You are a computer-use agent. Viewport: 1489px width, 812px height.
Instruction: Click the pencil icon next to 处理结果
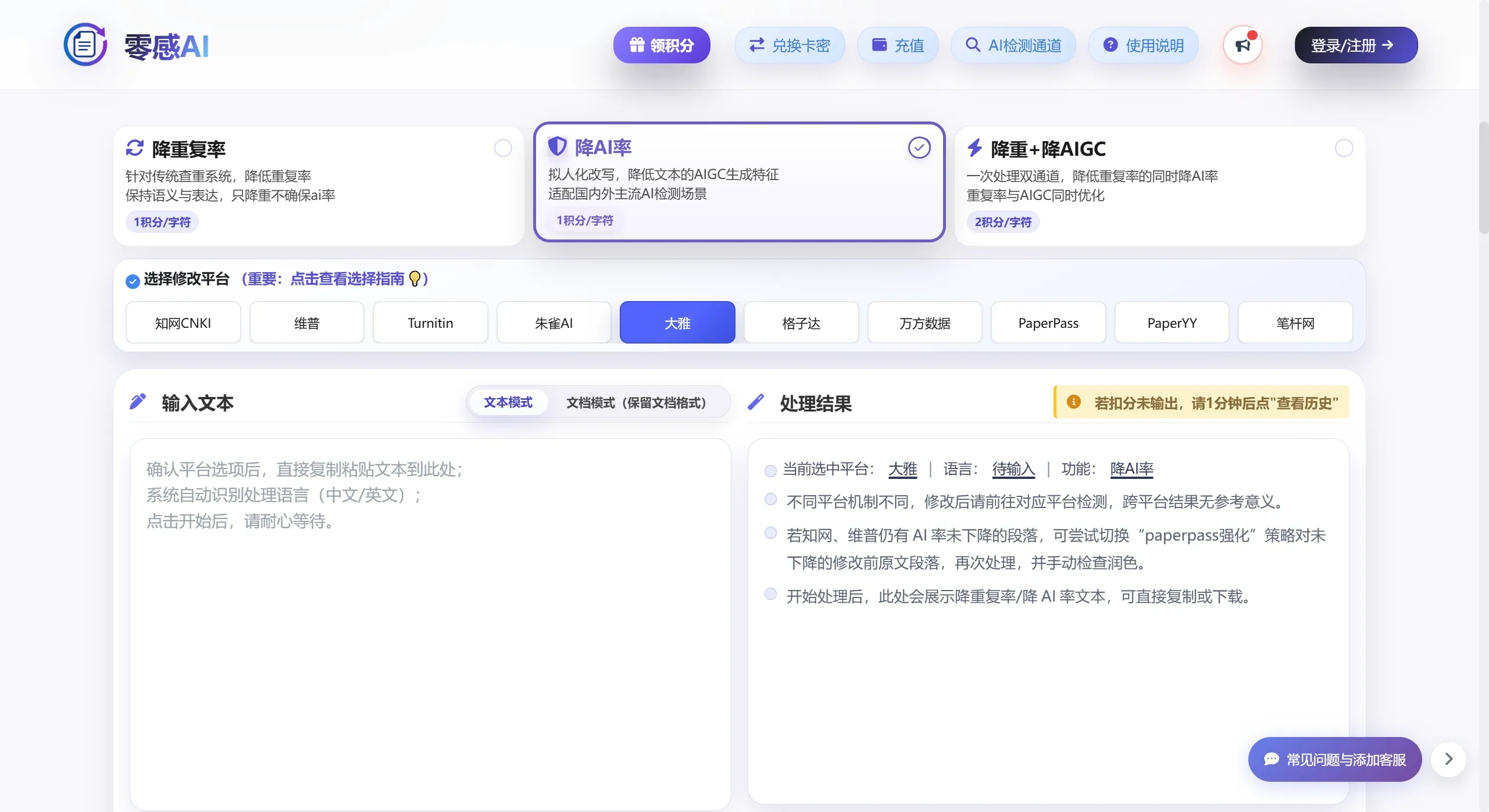pyautogui.click(x=756, y=402)
